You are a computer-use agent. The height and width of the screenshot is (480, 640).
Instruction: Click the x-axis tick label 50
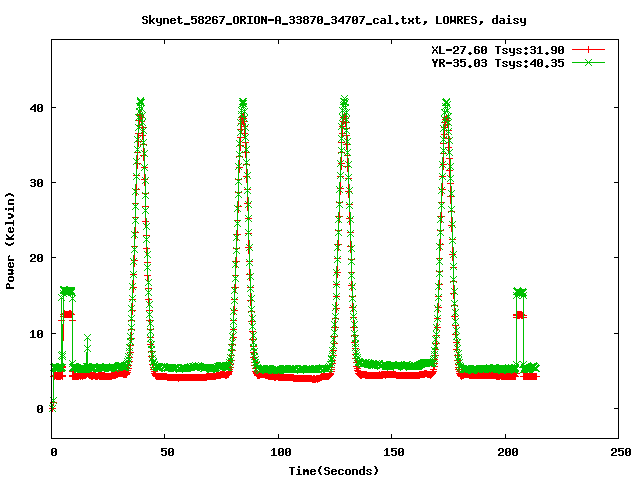(x=167, y=452)
